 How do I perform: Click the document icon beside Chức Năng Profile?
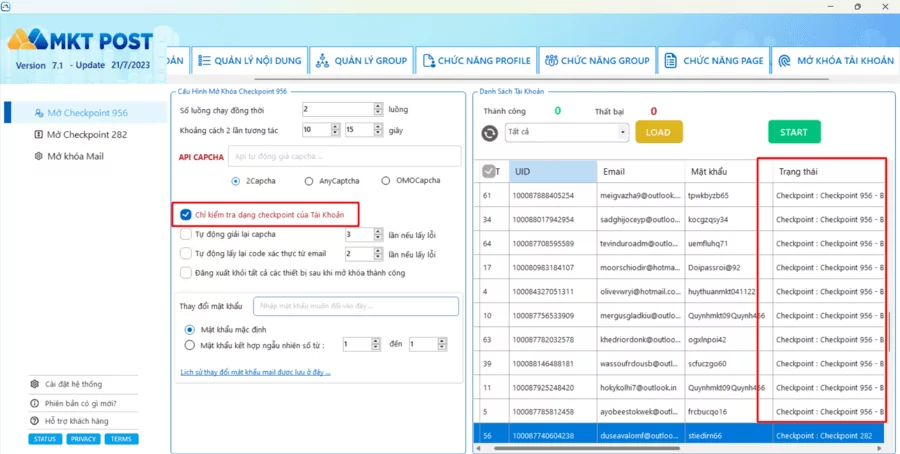[x=428, y=60]
